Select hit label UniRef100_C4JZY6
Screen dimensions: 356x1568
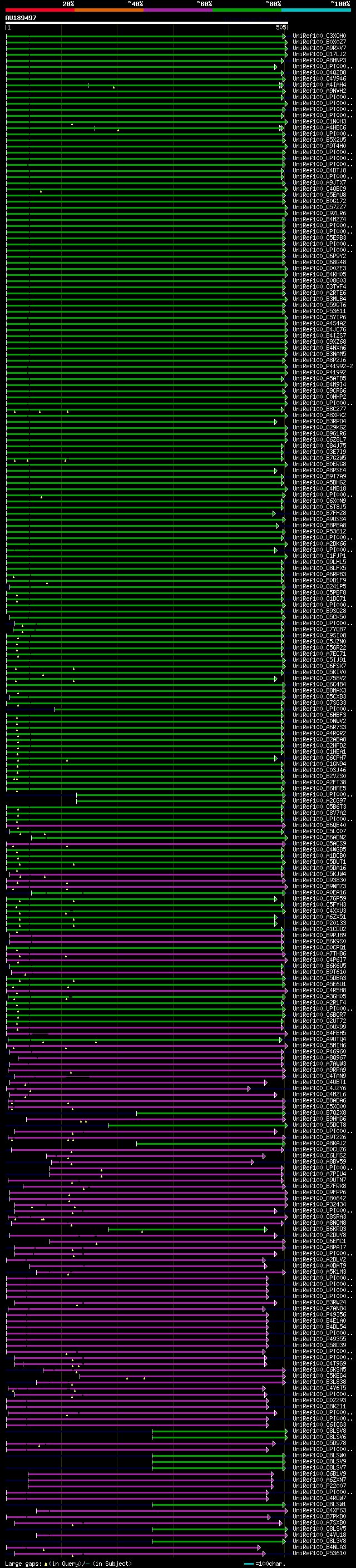coord(319,1089)
